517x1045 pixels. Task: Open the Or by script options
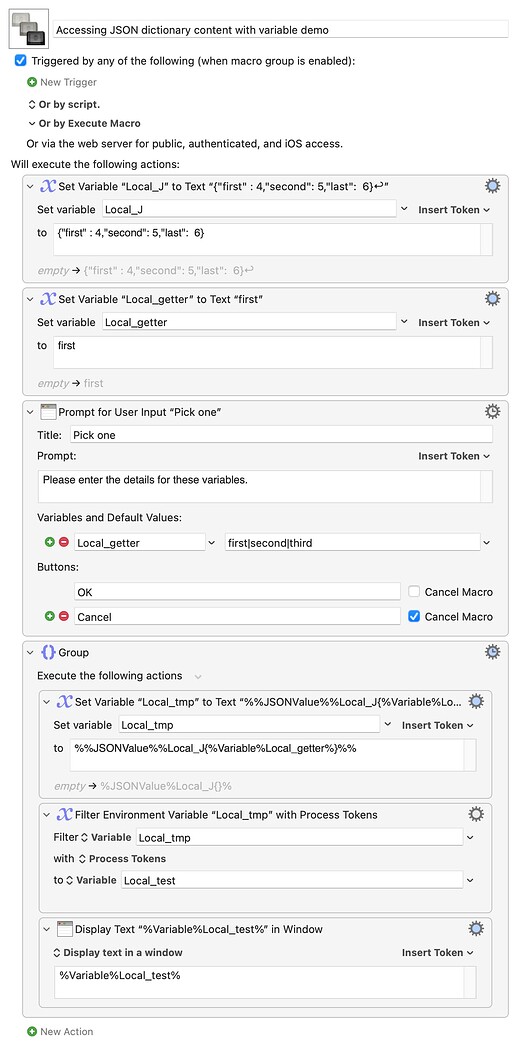click(64, 105)
